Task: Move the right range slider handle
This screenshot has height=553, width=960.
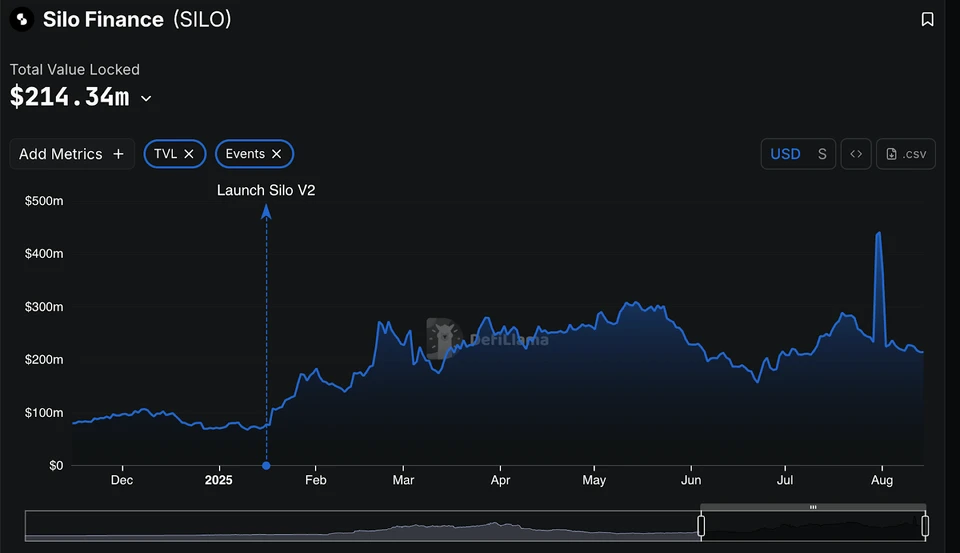Action: point(924,525)
